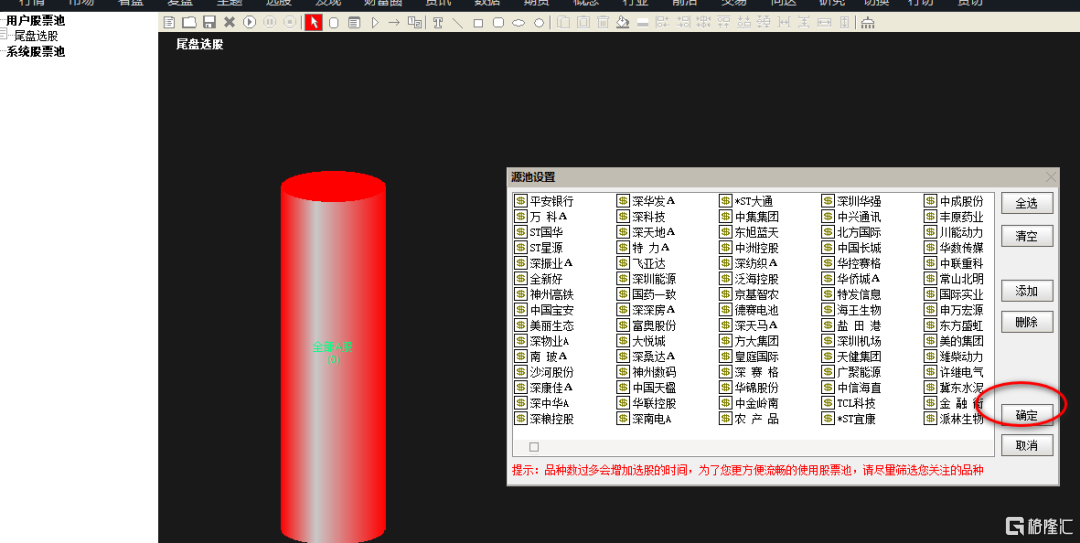1080x543 pixels.
Task: Select the red pointer arrow tool
Action: click(x=313, y=22)
